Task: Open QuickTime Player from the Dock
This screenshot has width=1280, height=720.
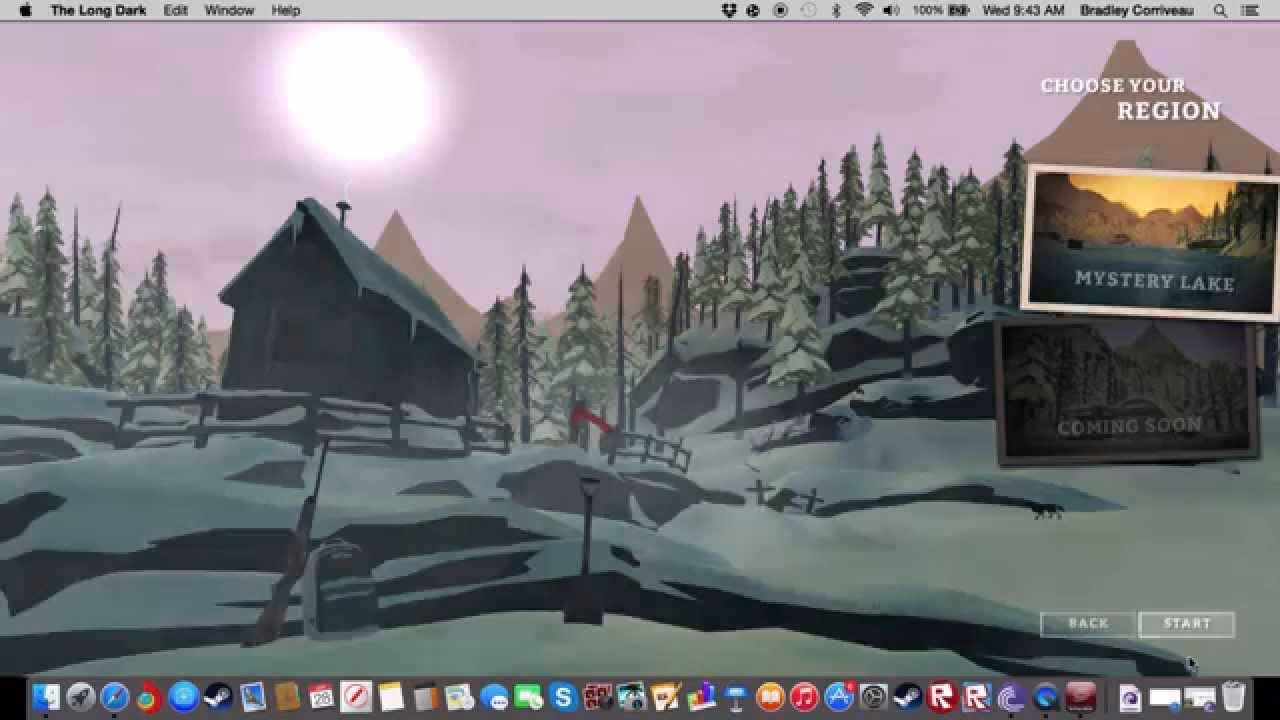Action: pyautogui.click(x=1045, y=696)
